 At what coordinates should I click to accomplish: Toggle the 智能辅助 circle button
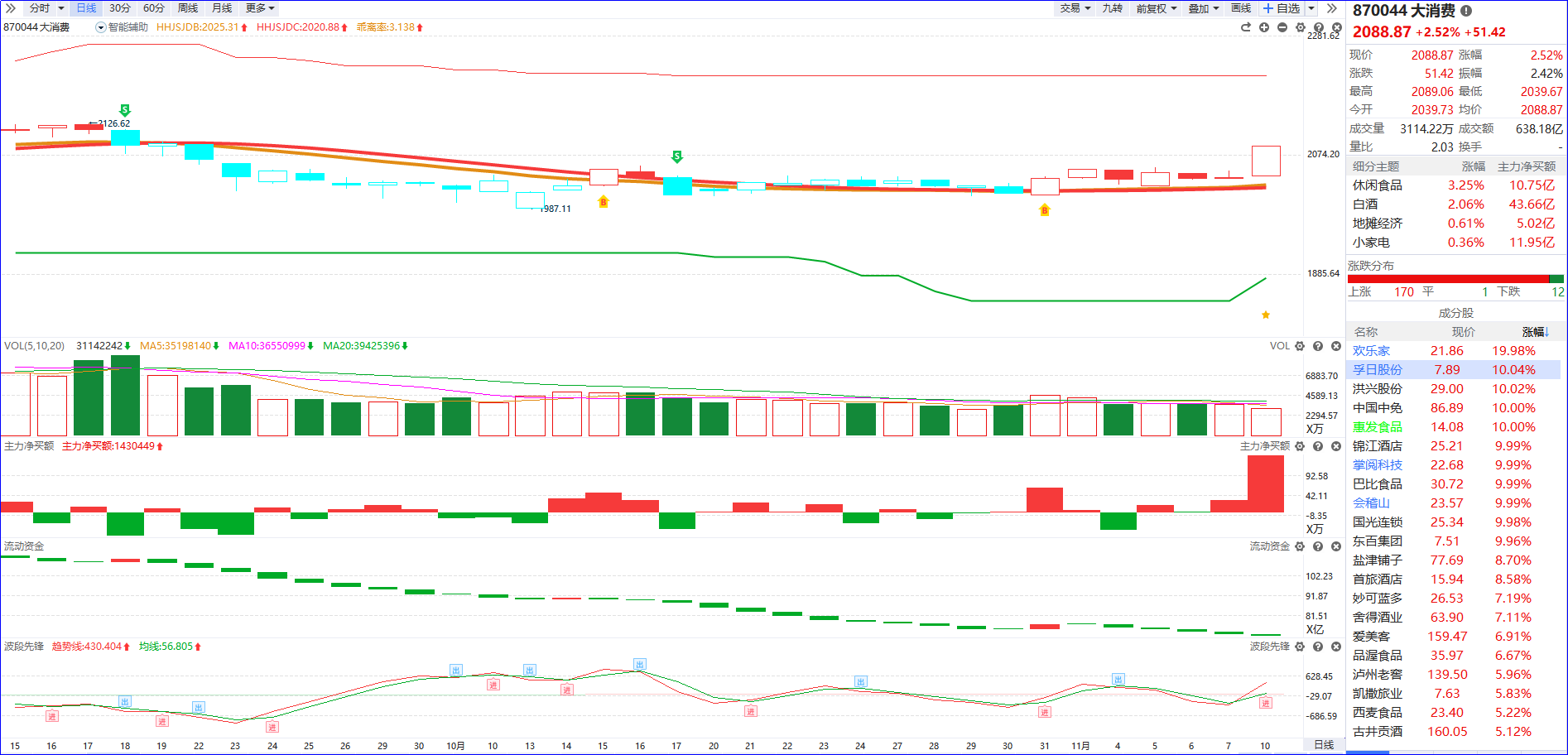(x=101, y=27)
